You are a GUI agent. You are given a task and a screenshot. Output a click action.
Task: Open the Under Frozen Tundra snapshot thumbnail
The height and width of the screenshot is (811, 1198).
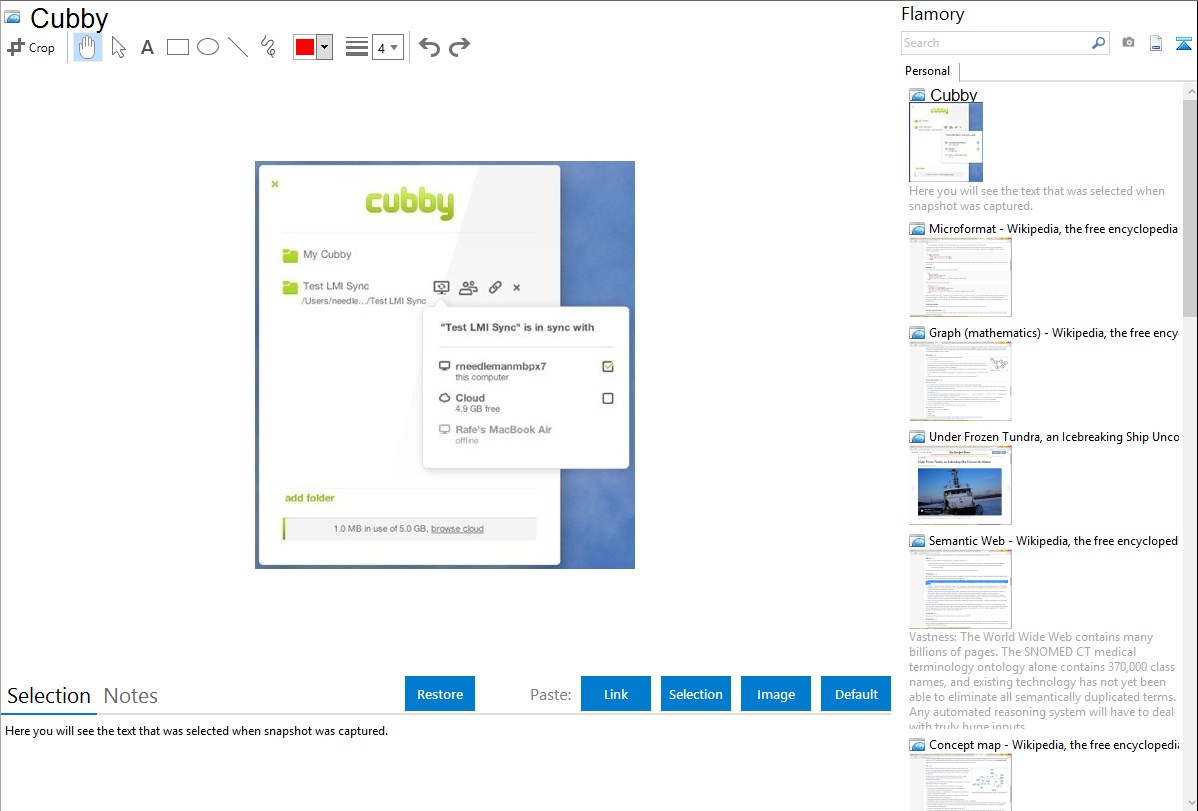coord(960,485)
